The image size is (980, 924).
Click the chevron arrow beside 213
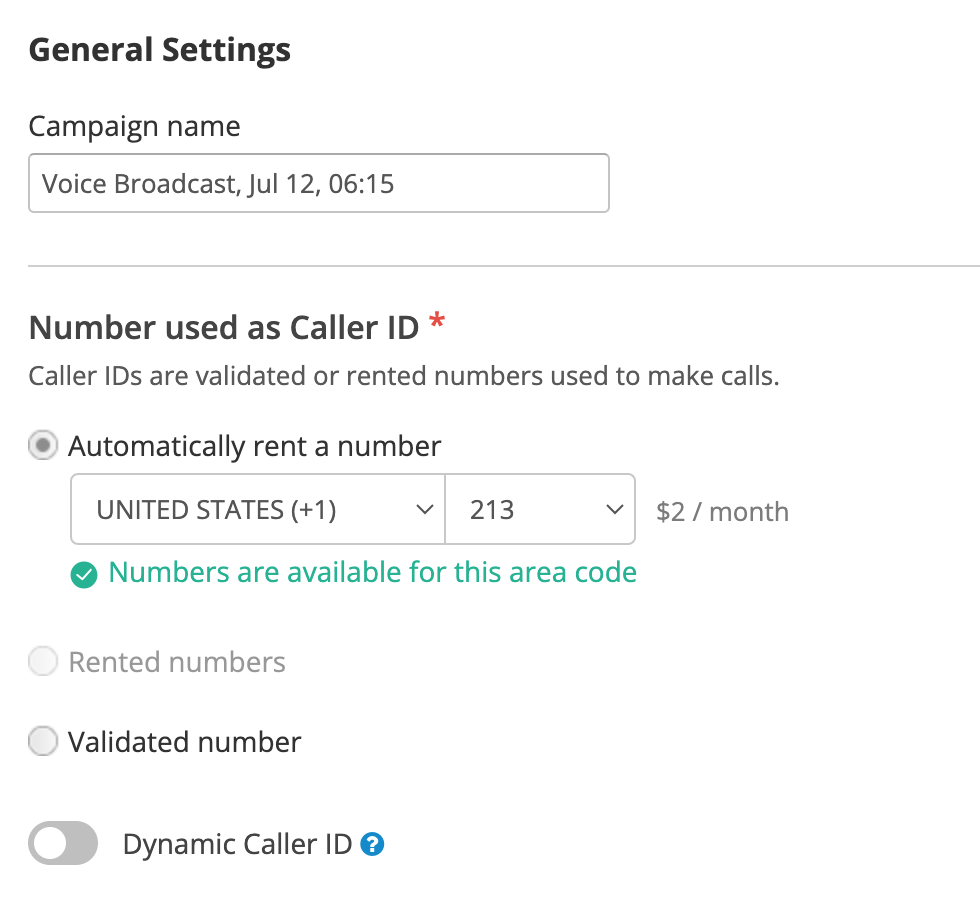point(614,510)
